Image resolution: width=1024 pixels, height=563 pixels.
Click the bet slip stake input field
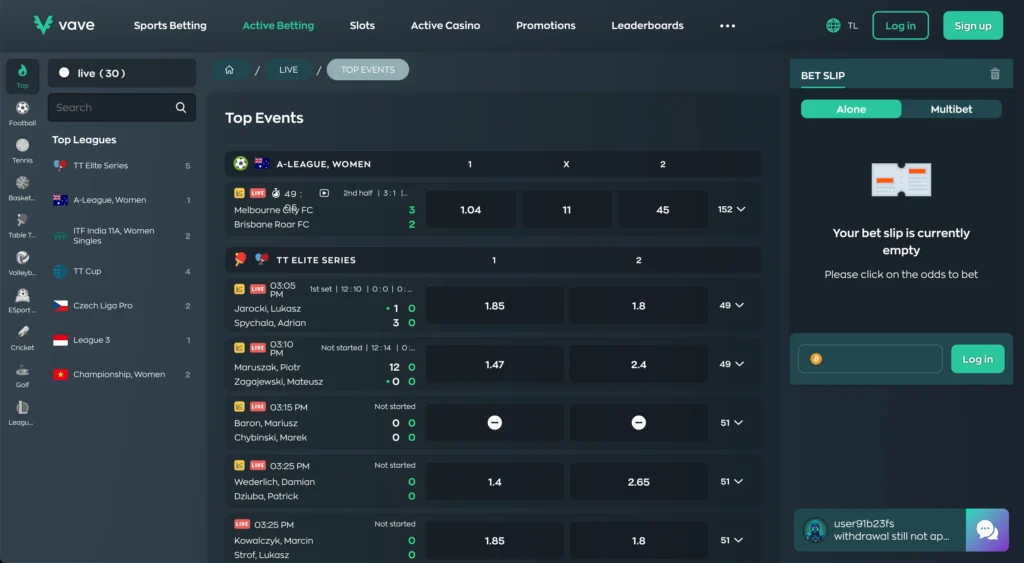point(870,359)
